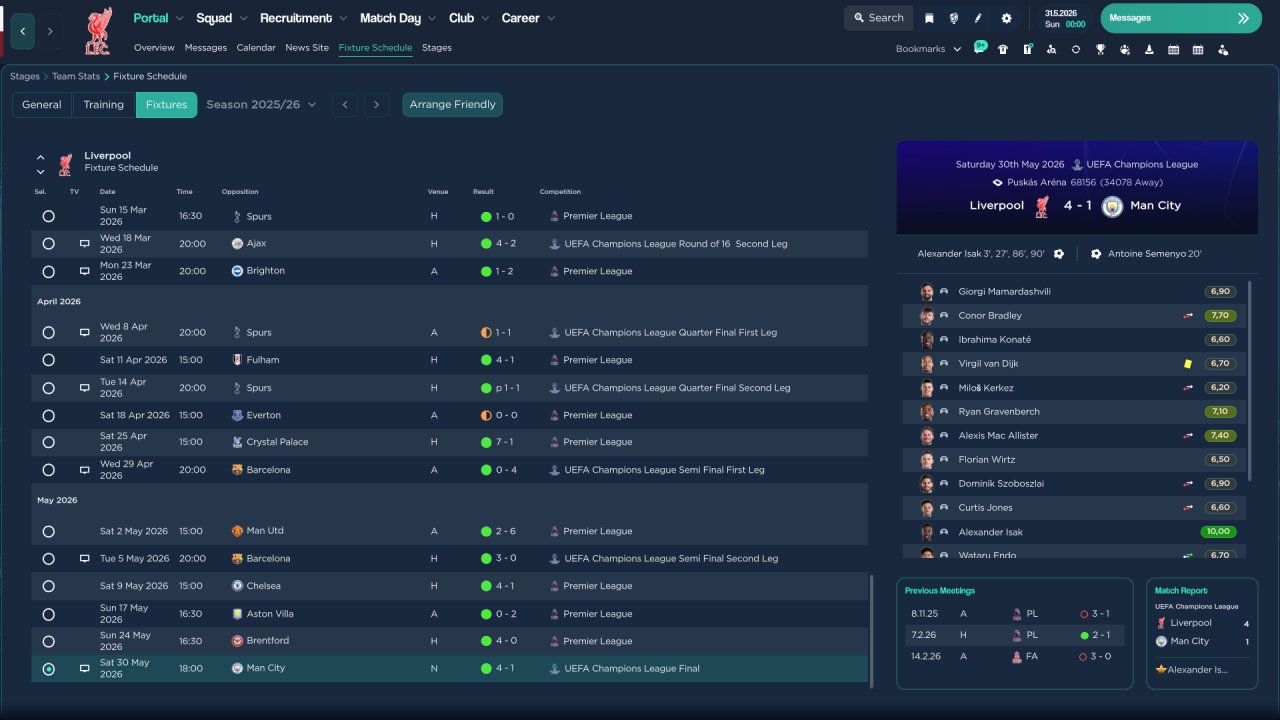Select the radio button for the Aston Villa fixture
Viewport: 1280px width, 720px height.
[49, 614]
